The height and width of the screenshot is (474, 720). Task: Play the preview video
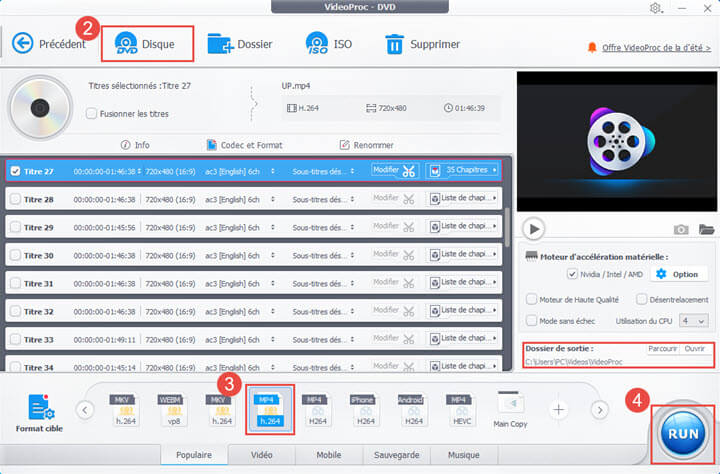tap(534, 229)
